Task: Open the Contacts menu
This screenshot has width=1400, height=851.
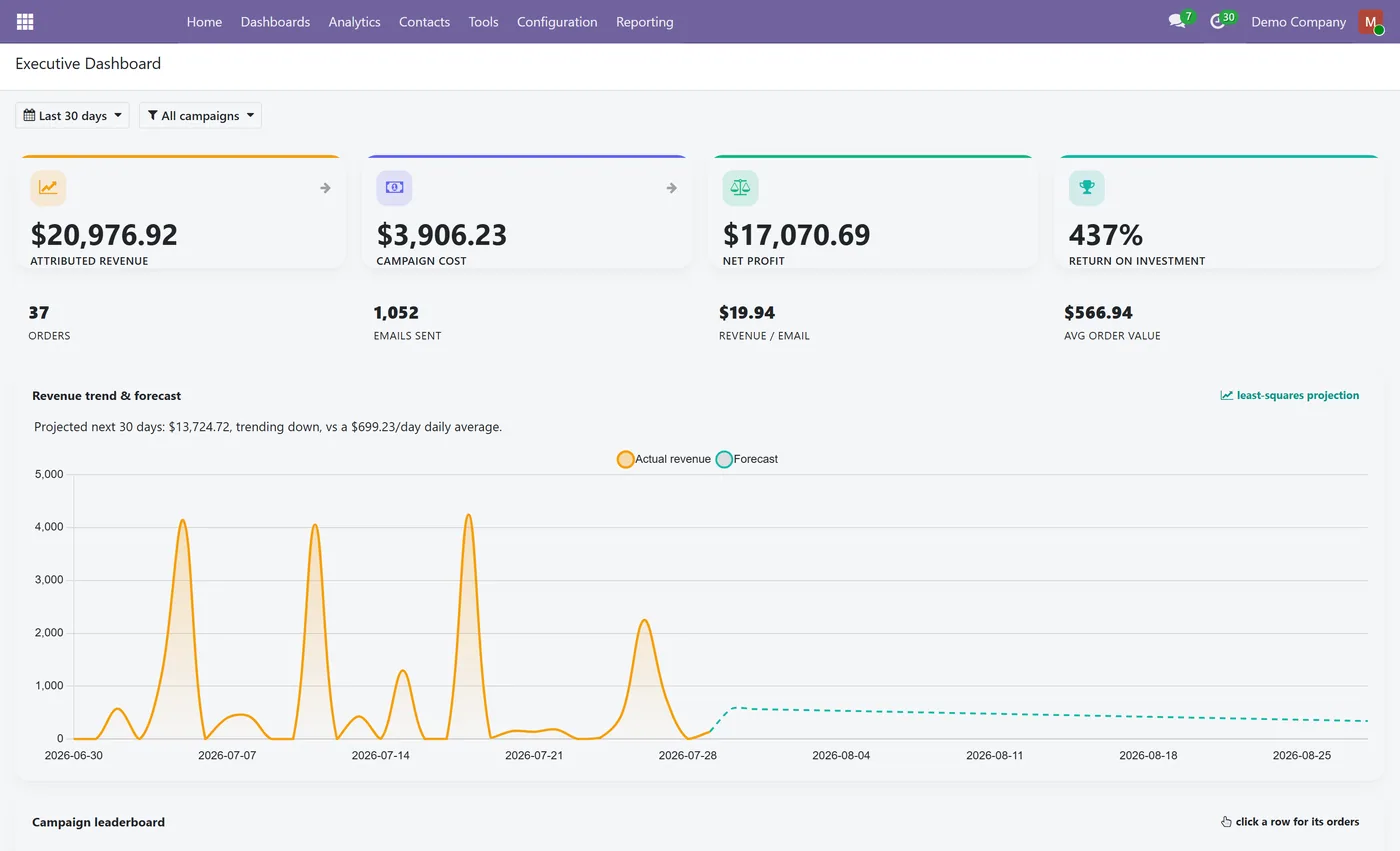Action: point(424,21)
